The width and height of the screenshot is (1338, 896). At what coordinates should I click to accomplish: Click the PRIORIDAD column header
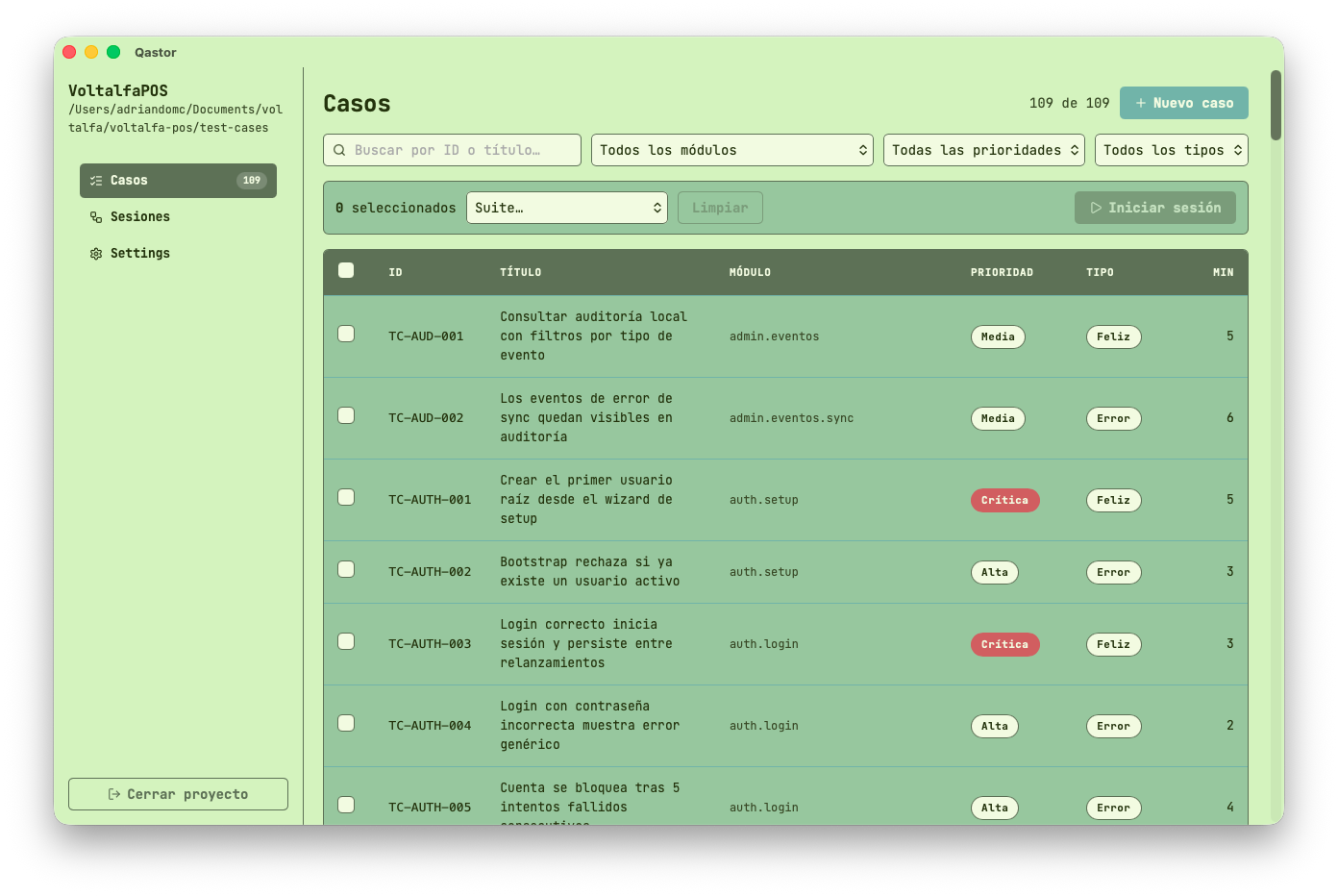1002,273
